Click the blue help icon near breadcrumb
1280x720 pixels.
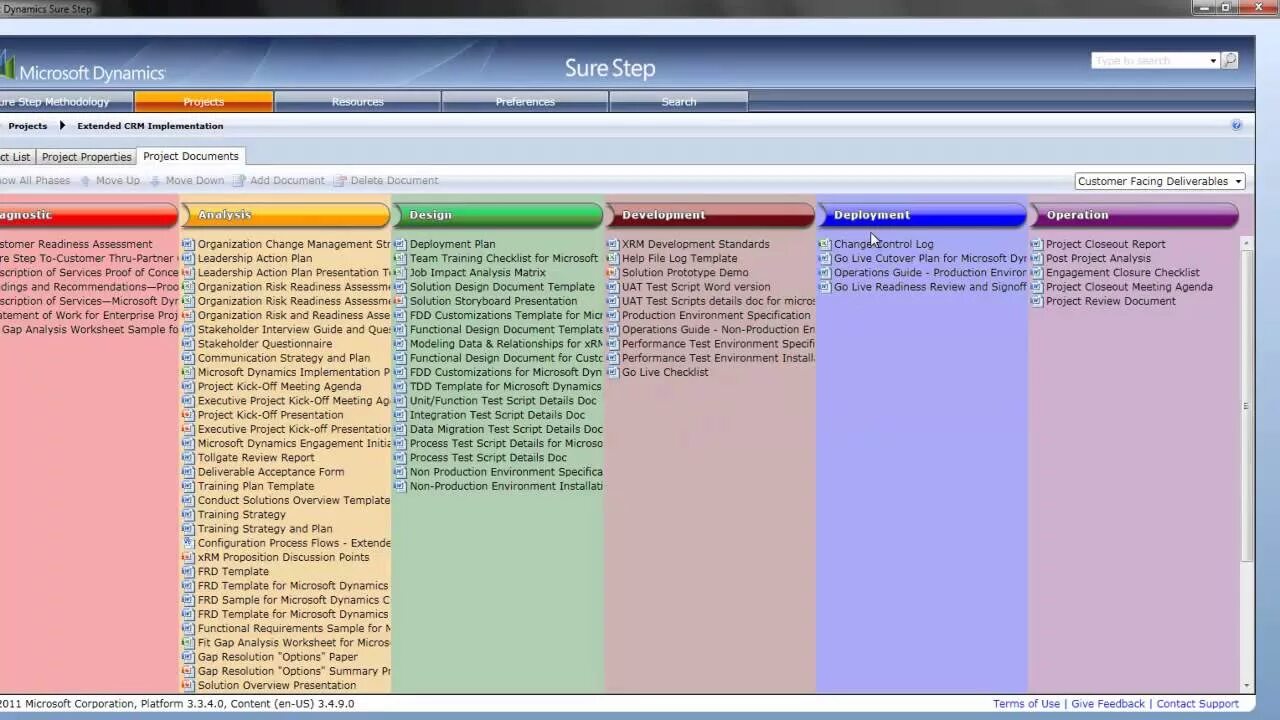[1236, 125]
